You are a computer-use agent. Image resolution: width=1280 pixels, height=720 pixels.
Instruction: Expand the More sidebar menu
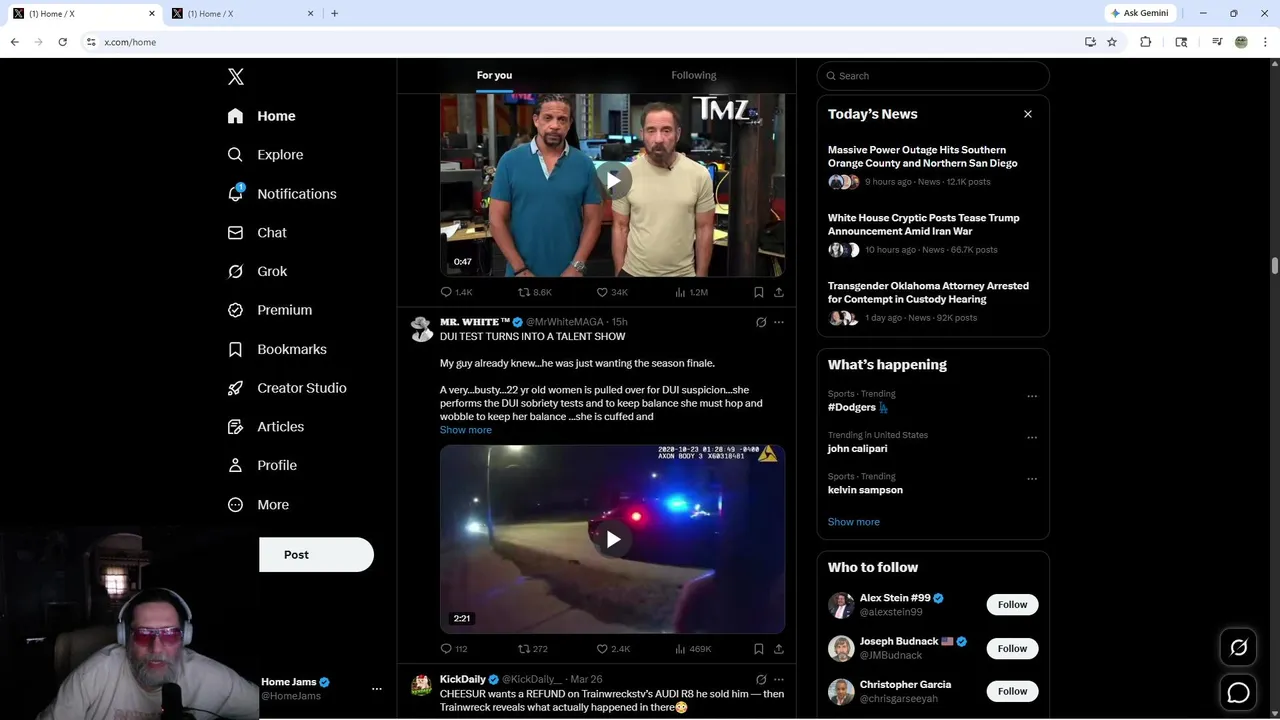click(x=258, y=505)
